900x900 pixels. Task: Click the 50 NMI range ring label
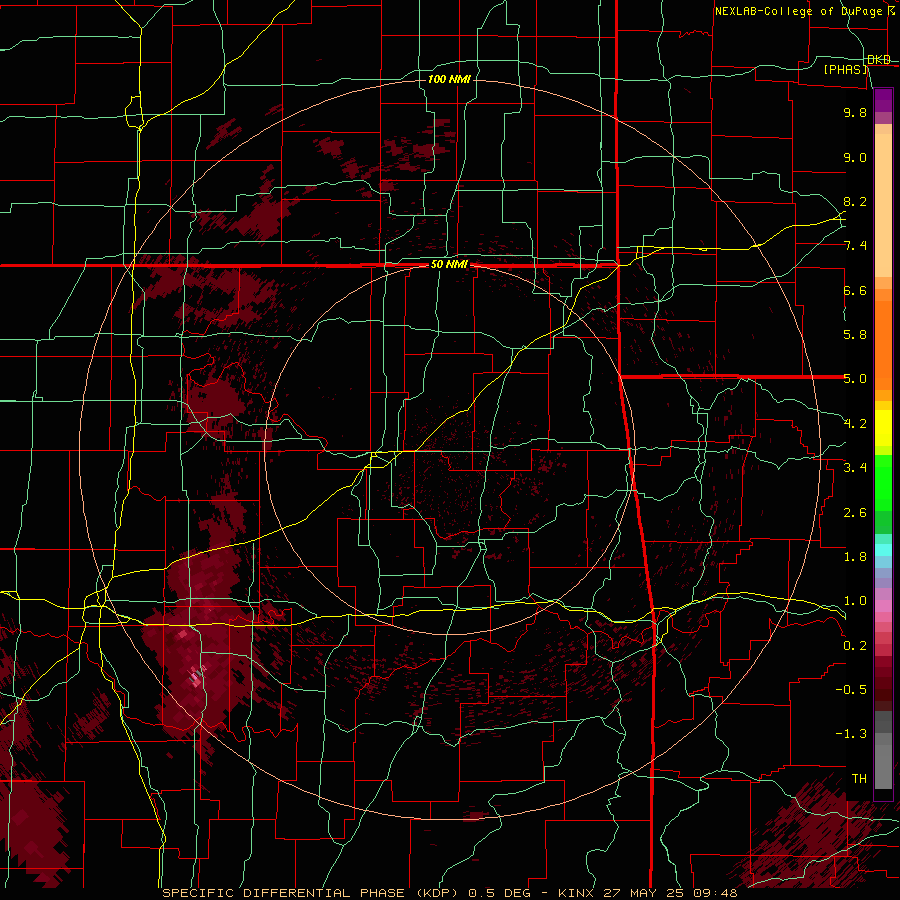coord(449,264)
